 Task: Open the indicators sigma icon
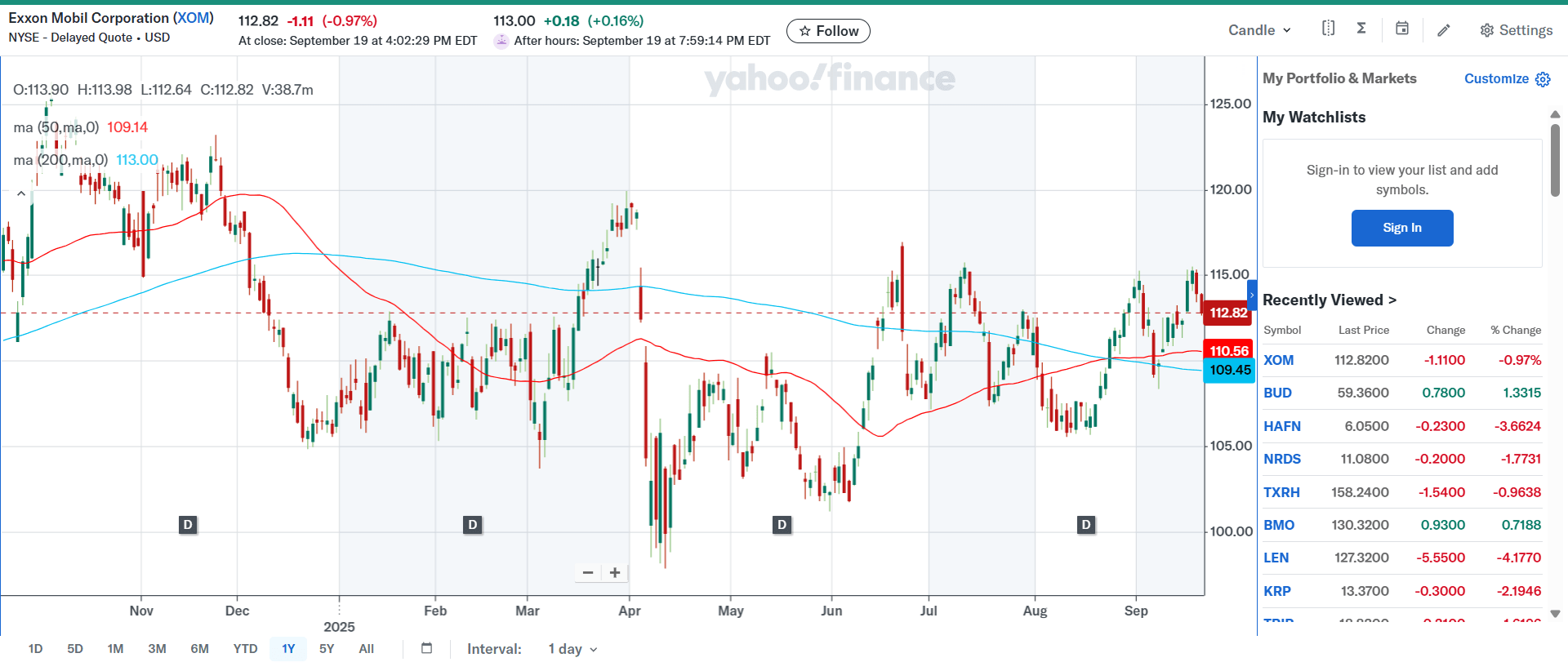pos(1361,29)
